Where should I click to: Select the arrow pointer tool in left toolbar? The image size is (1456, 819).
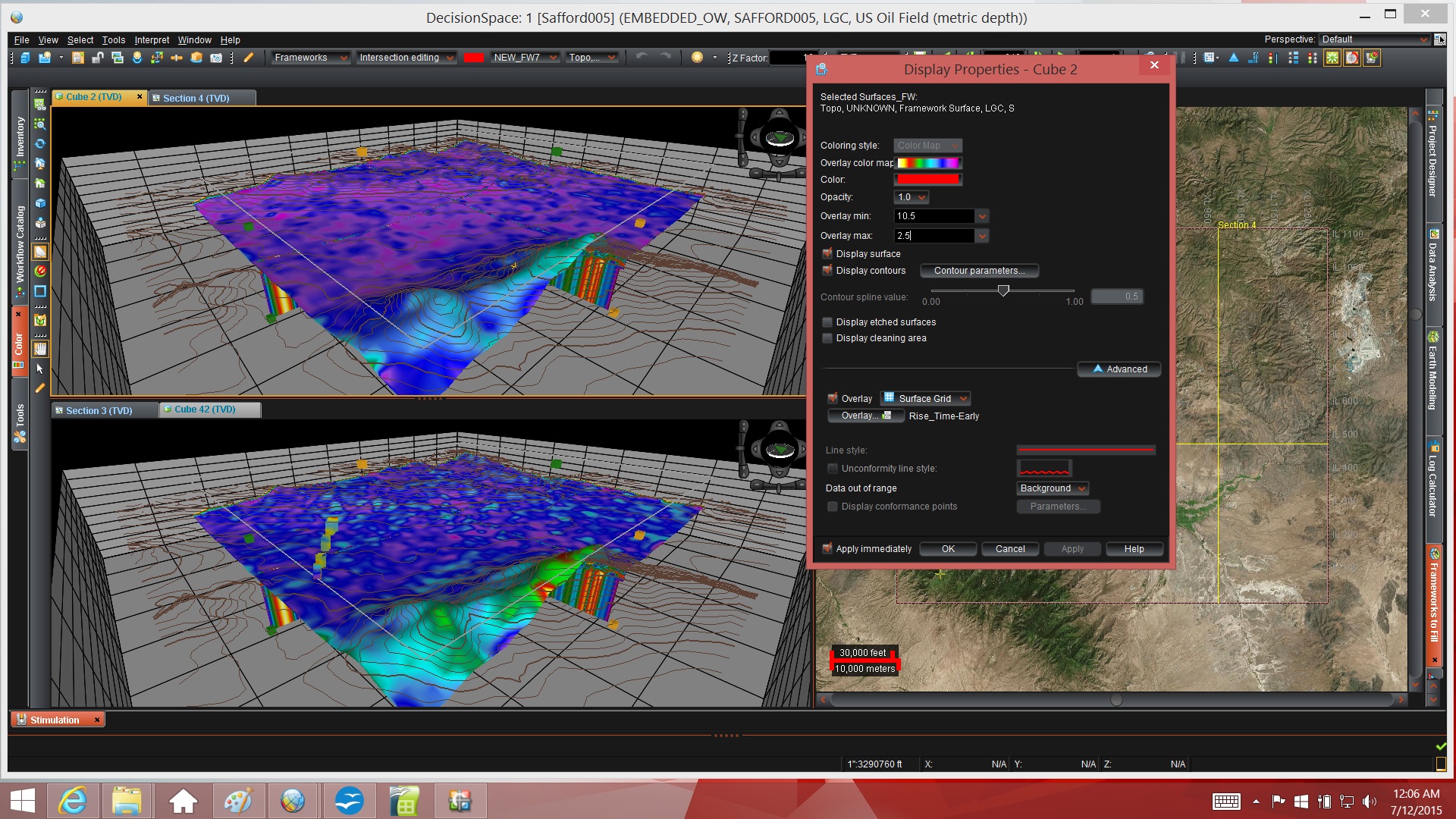point(40,369)
